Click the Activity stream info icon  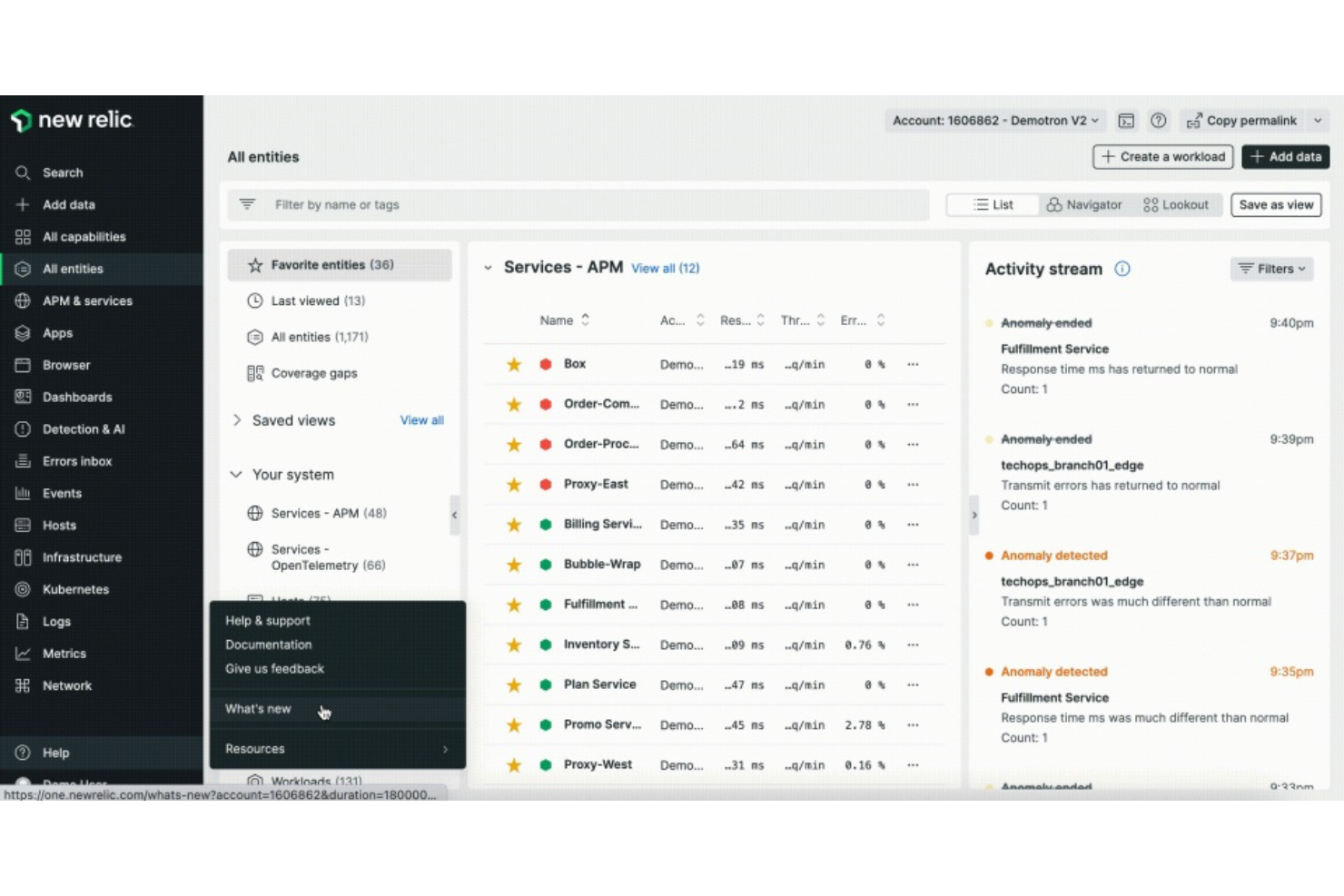(1122, 269)
